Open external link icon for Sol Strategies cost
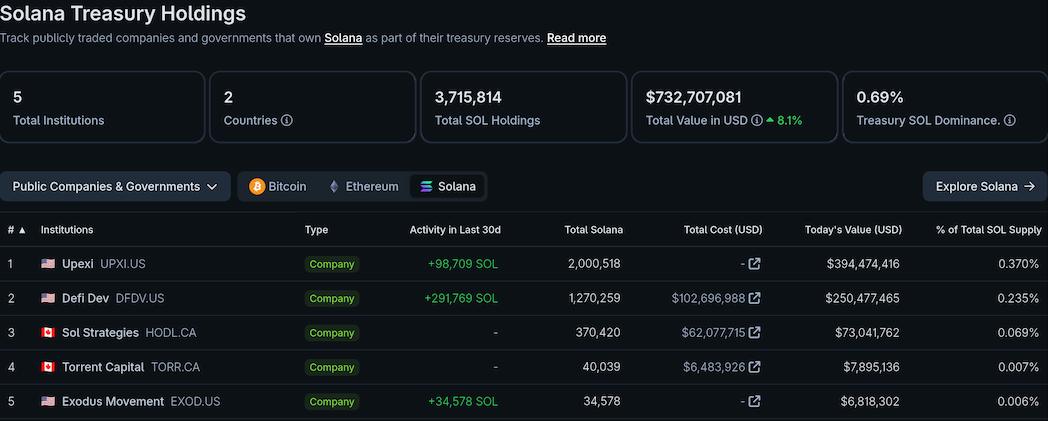Screen dimensions: 1048x421 (755, 333)
